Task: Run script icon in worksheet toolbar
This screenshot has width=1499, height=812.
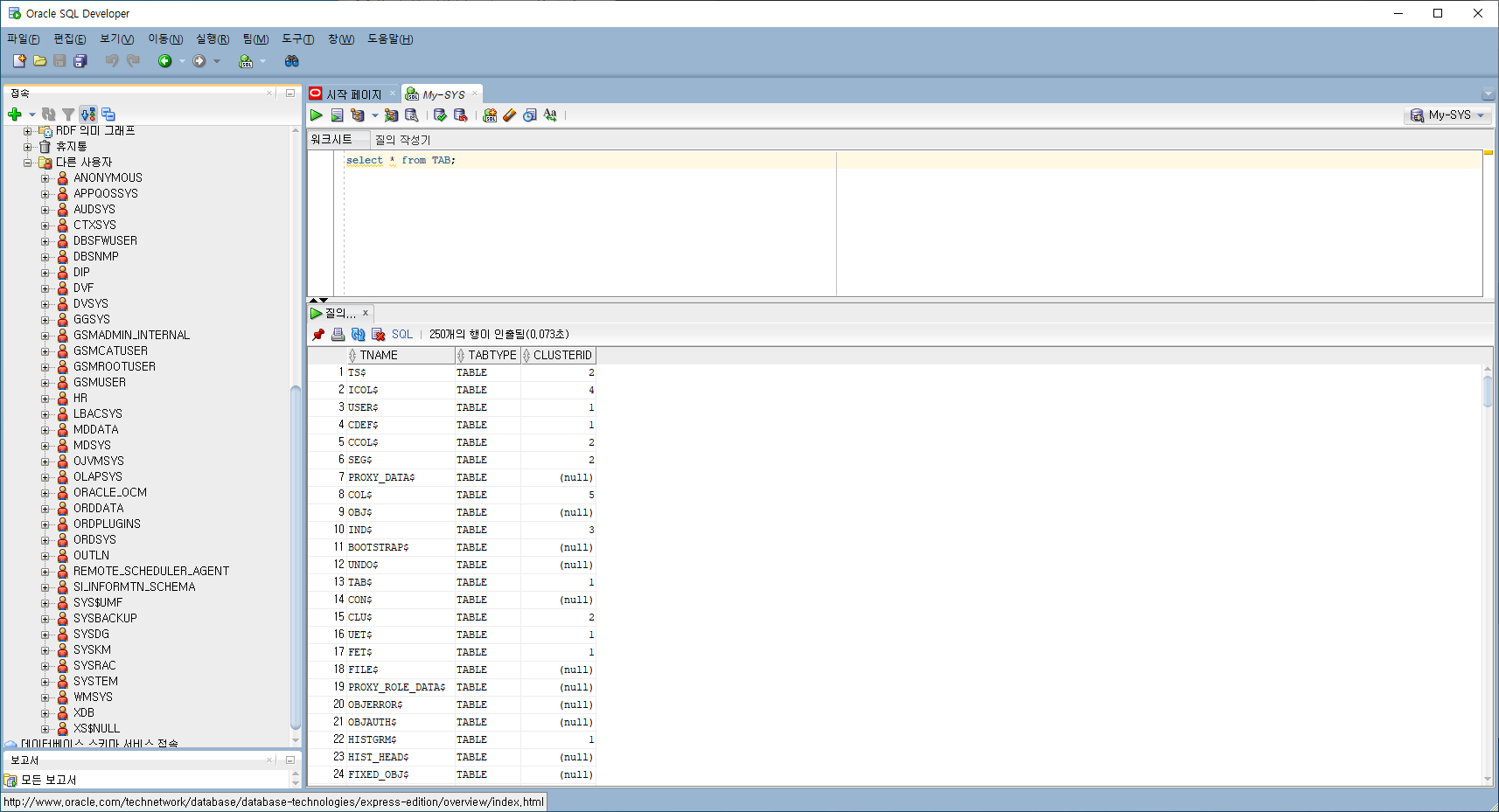Action: [337, 115]
